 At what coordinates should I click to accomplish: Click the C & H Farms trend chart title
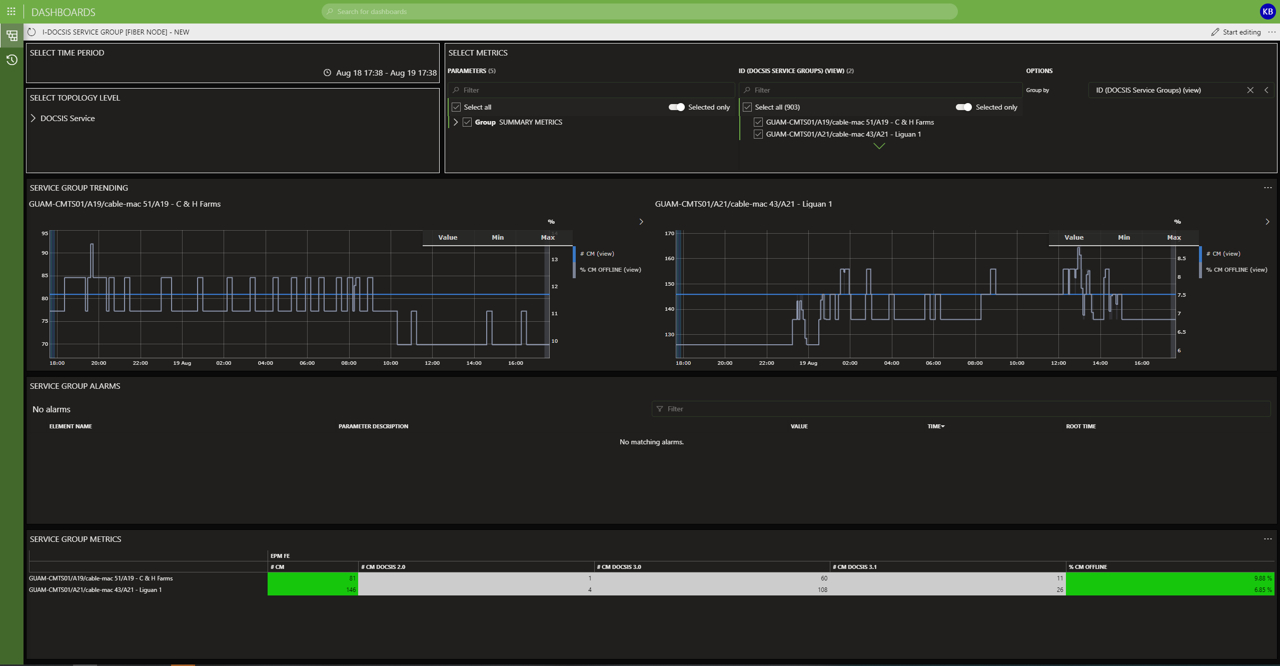[x=125, y=204]
